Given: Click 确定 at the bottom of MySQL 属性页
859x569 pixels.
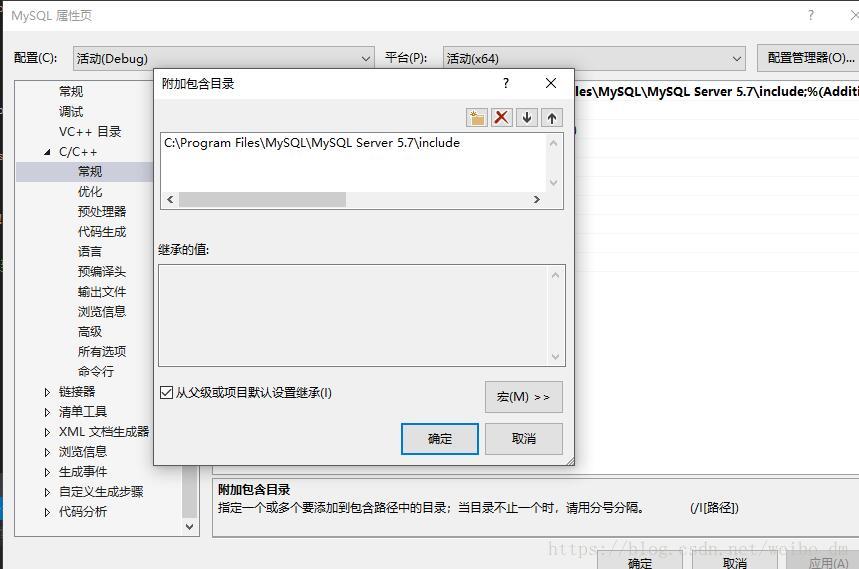Looking at the screenshot, I should [640, 561].
